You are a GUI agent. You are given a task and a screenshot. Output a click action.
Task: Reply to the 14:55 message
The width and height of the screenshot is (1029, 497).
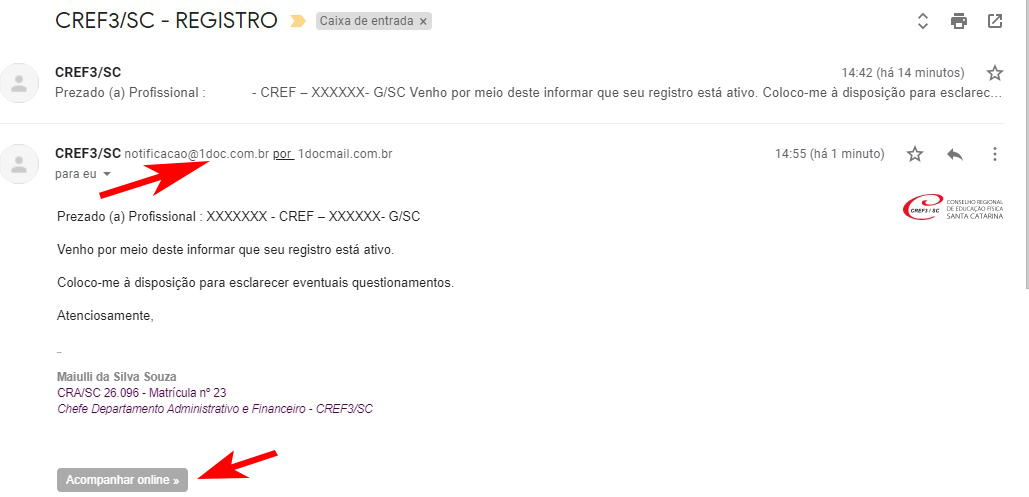(x=955, y=154)
